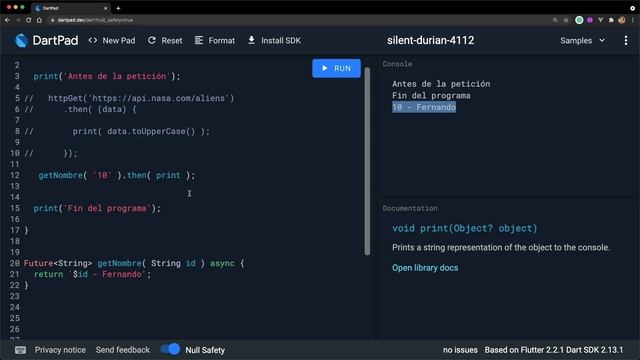Click code line 3 print statement
640x360 pixels.
[107, 76]
